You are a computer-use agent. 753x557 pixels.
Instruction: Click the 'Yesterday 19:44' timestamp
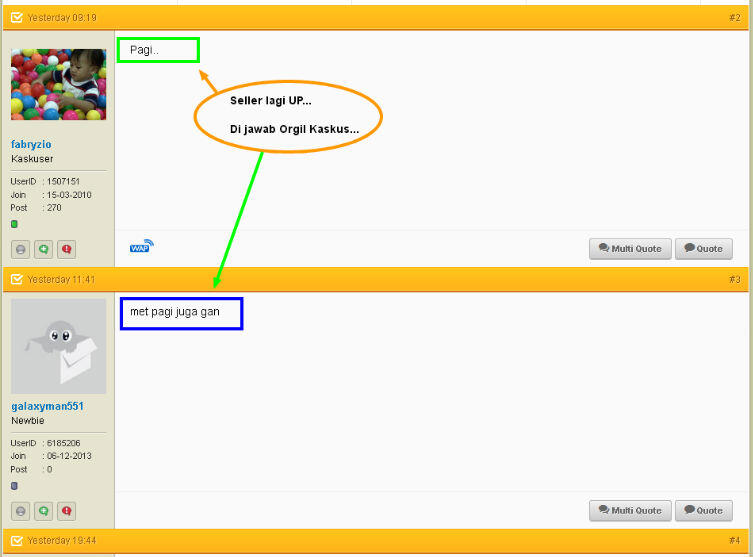point(61,541)
